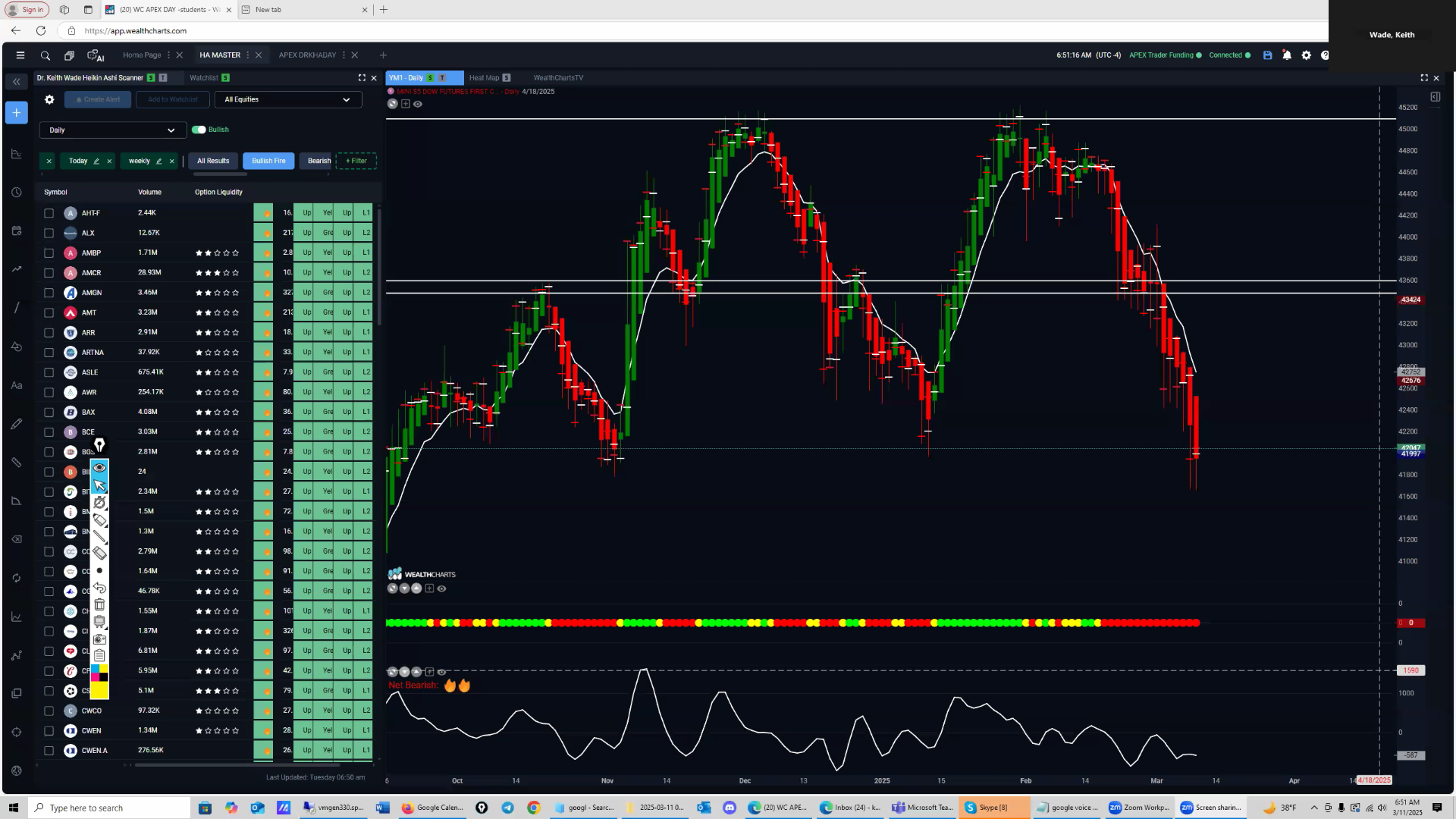This screenshot has width=1456, height=819.
Task: Open the Heat Map tab
Action: tap(484, 78)
